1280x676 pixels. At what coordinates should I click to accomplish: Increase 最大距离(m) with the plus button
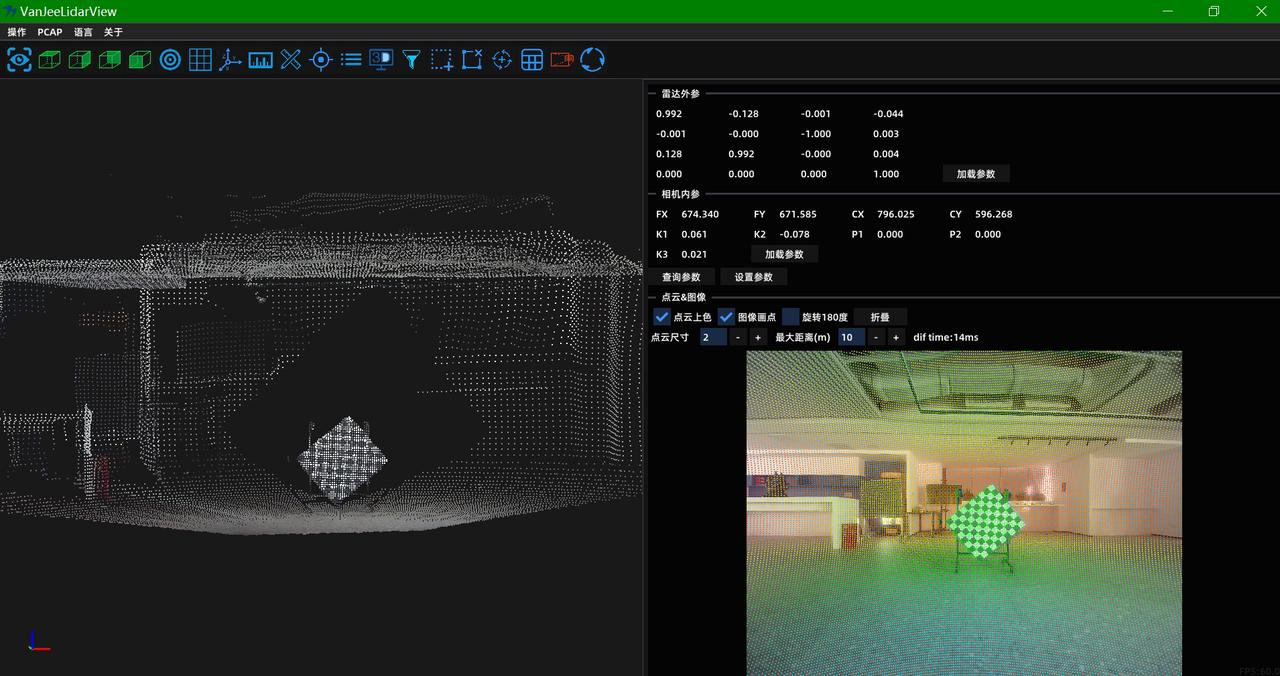[895, 338]
